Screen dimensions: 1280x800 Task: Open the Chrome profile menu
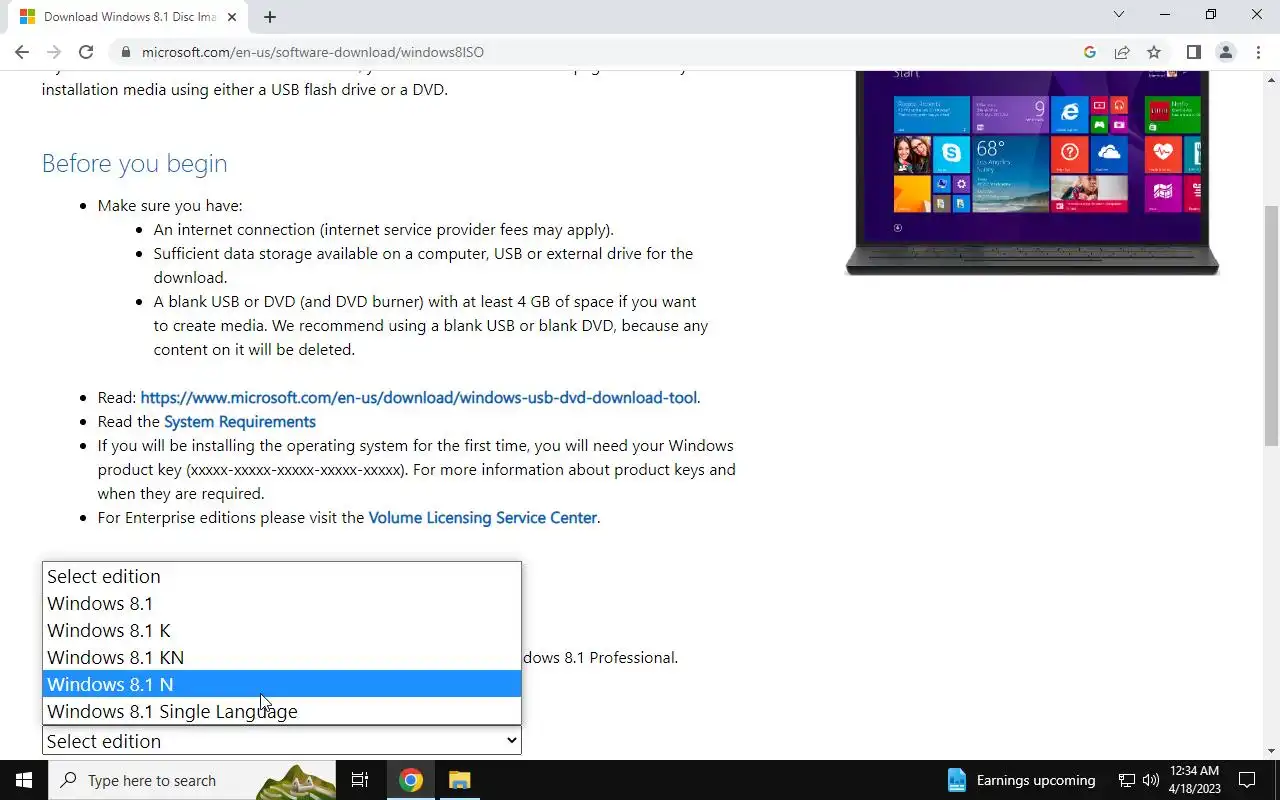pos(1225,52)
